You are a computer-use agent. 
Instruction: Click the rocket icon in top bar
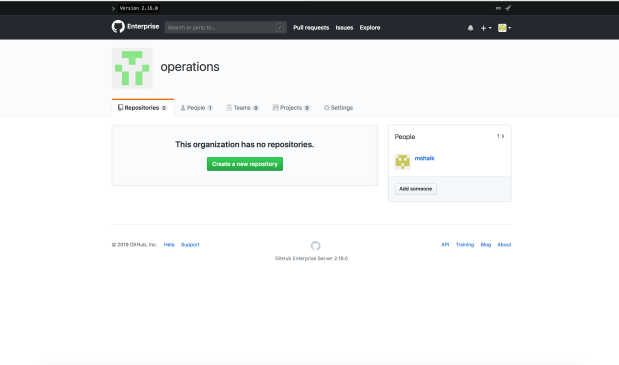coord(508,8)
